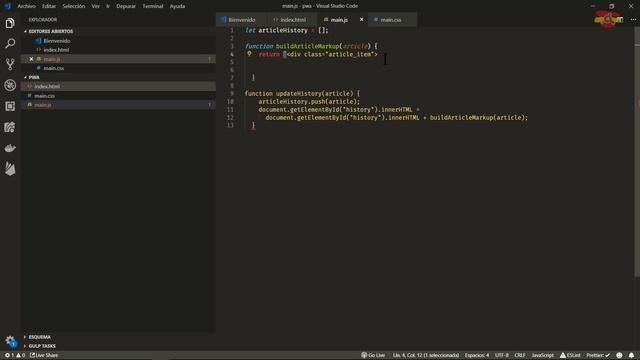Click the Visual Studio Code logo in title bar
The image size is (640, 360).
point(7,6)
